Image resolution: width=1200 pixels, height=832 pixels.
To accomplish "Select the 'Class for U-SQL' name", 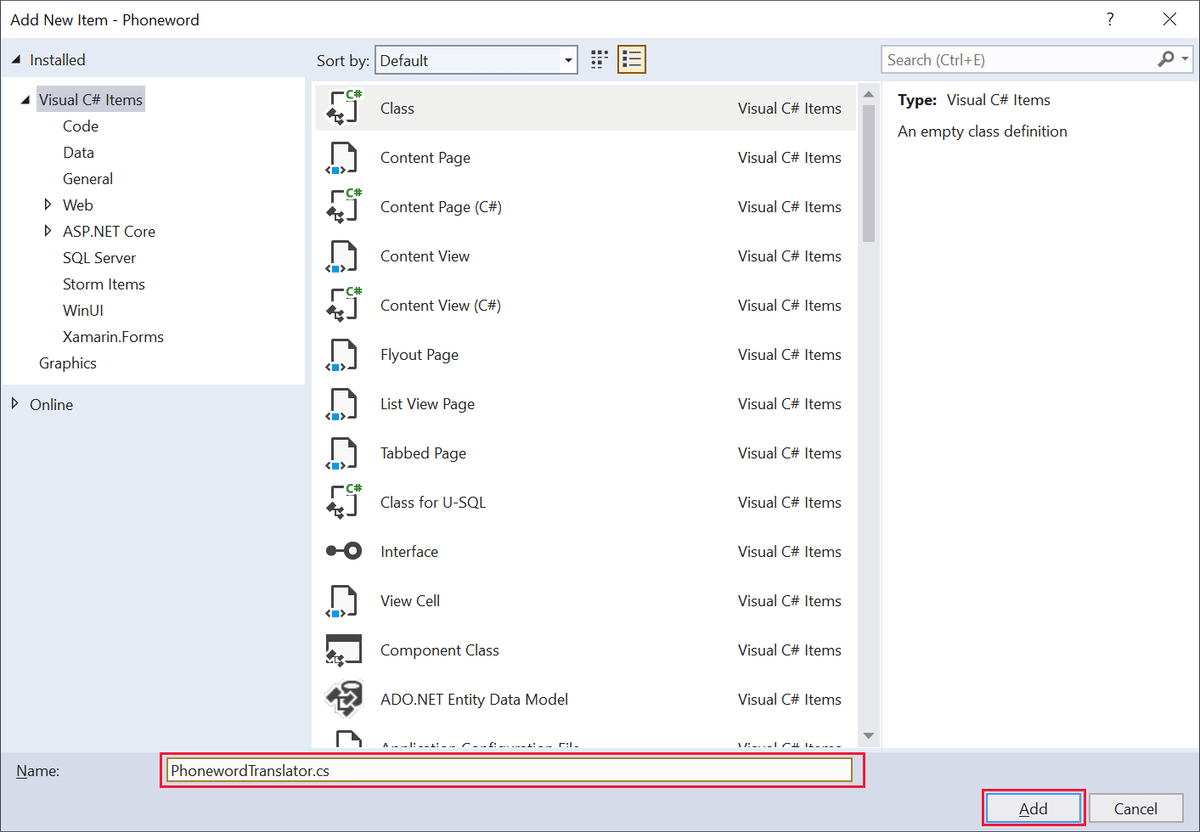I will (x=433, y=502).
